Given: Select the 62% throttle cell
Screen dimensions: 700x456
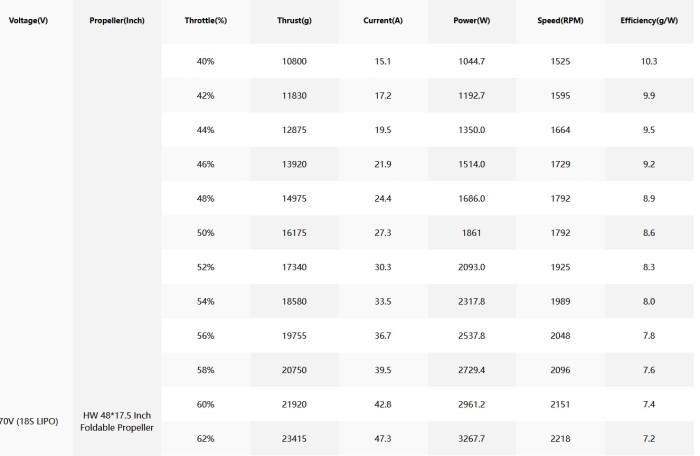Looking at the screenshot, I should 206,439.
